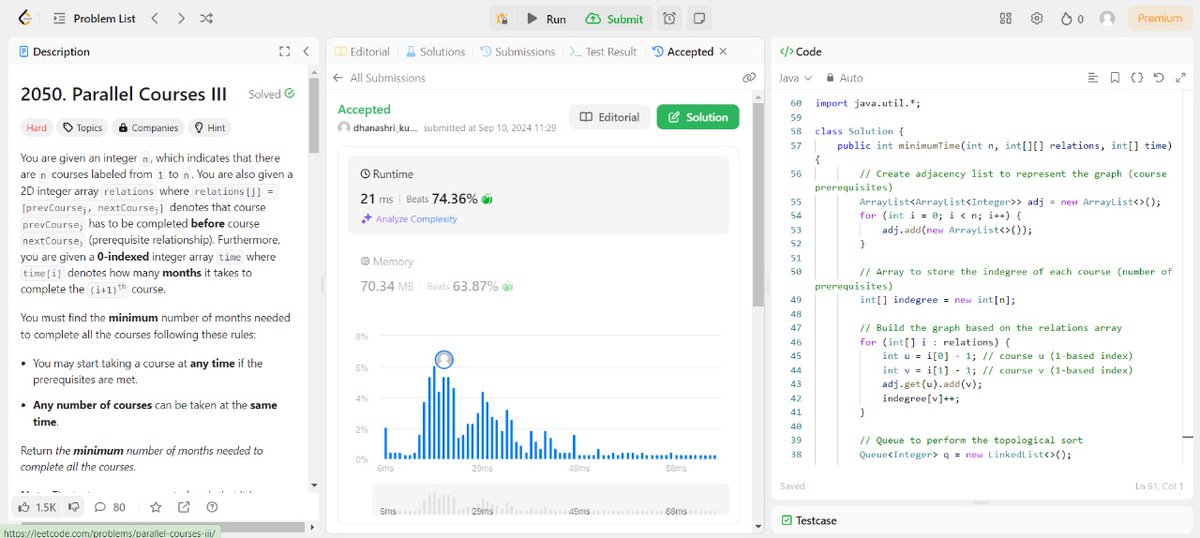1200x538 pixels.
Task: Open the Companies tag
Action: (147, 127)
